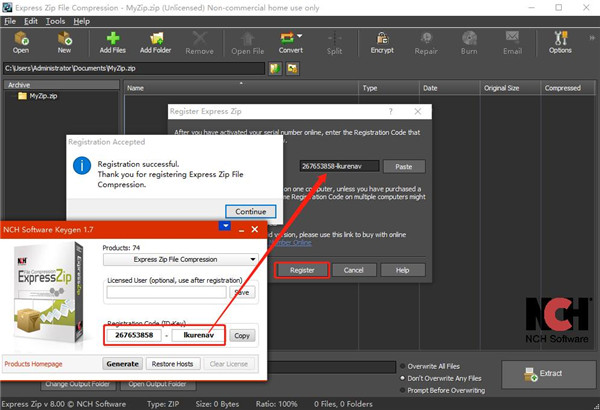Screen dimensions: 600x410
Task: Sort by the Compressed column header
Action: coord(568,88)
